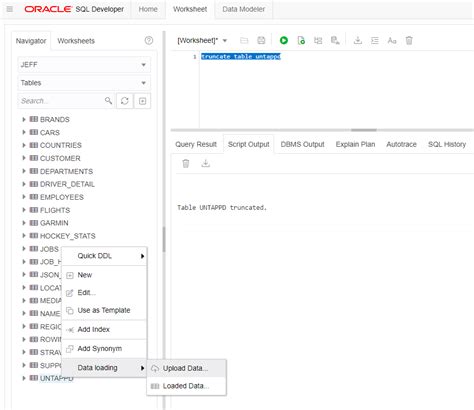Screen dimensions: 474x410
Task: Click the Edit pencil icon in menu
Action: click(70, 293)
